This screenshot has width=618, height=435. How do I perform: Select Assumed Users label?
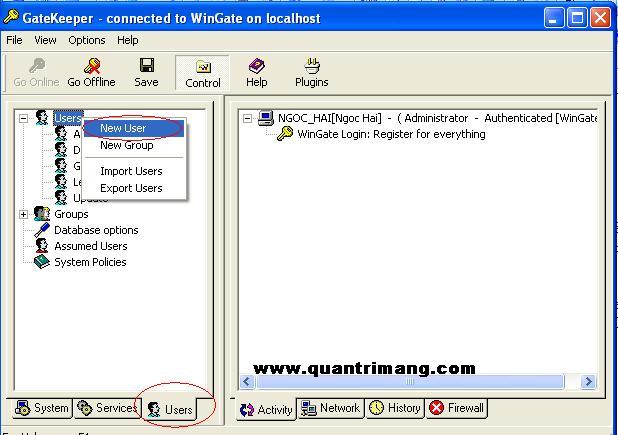coord(91,246)
